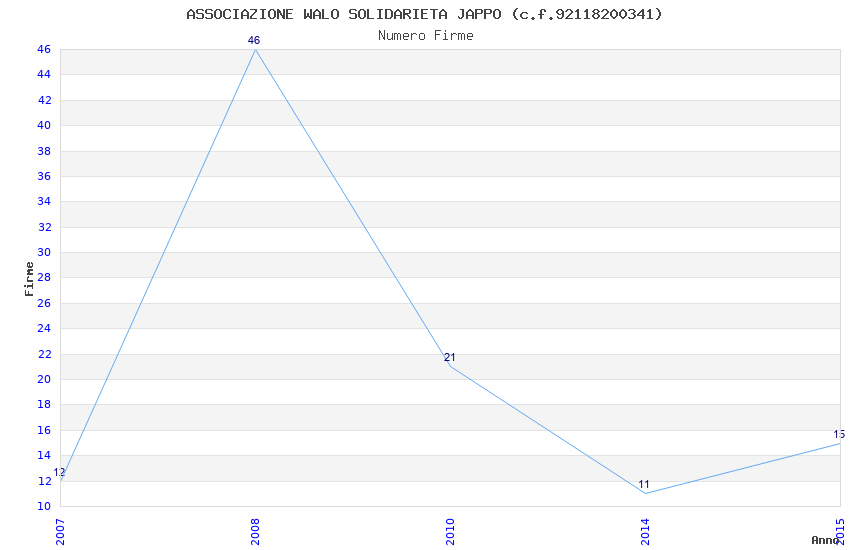Click the y-axis value 30
The image size is (850, 550).
[x=44, y=252]
